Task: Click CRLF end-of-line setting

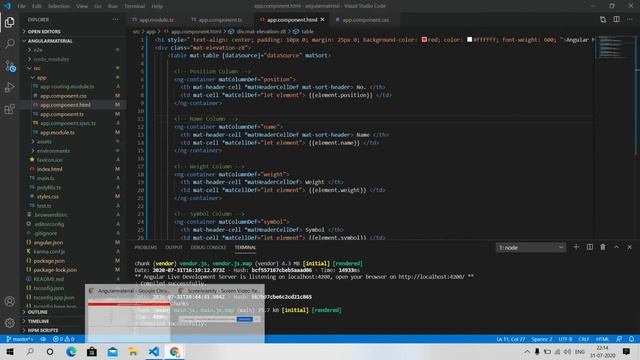Action: coord(584,339)
